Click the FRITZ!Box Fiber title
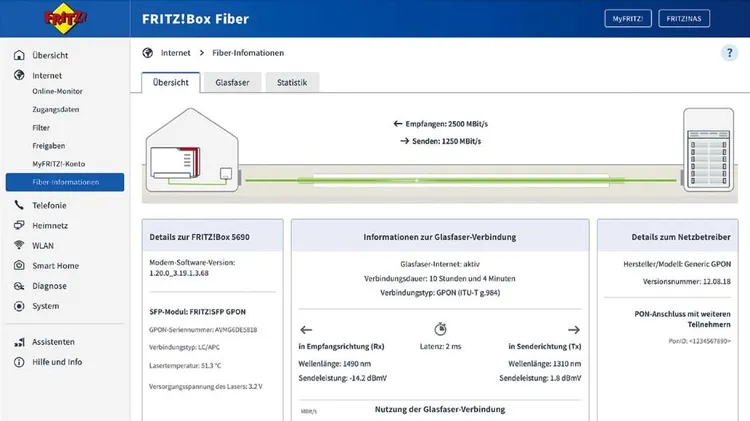 (196, 19)
